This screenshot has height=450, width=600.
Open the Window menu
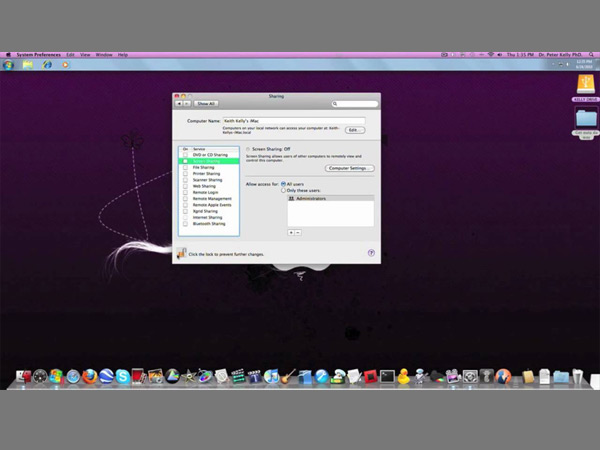(x=104, y=55)
